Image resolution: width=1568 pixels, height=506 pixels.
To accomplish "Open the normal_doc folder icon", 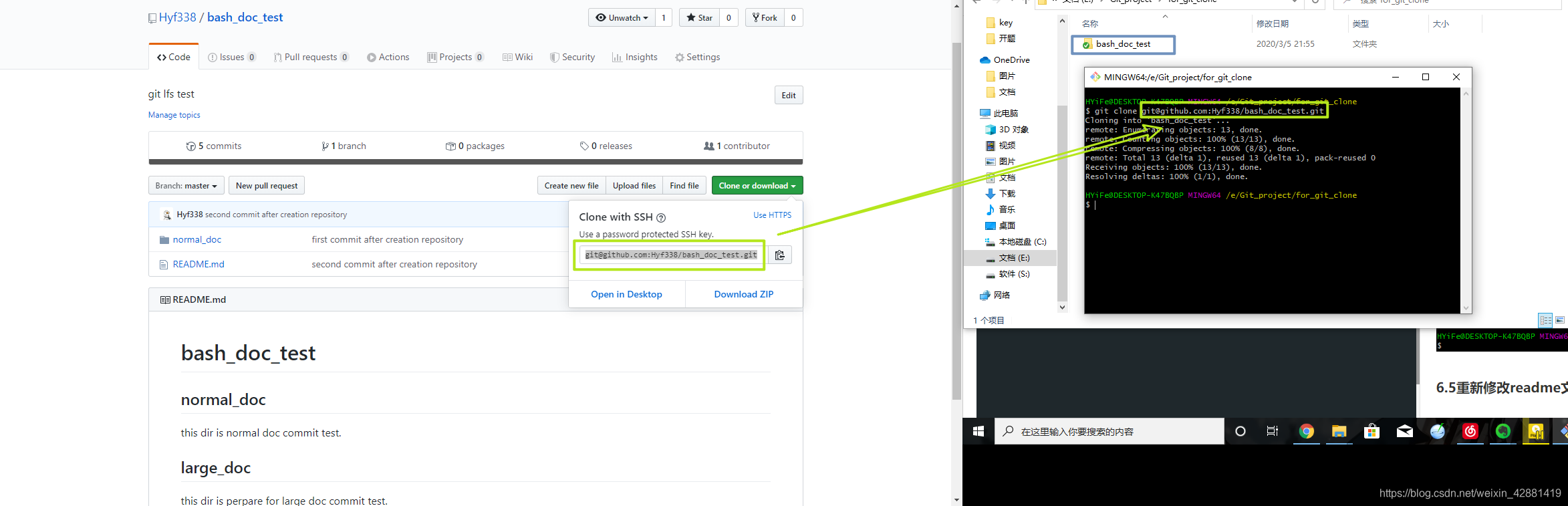I will tap(164, 240).
